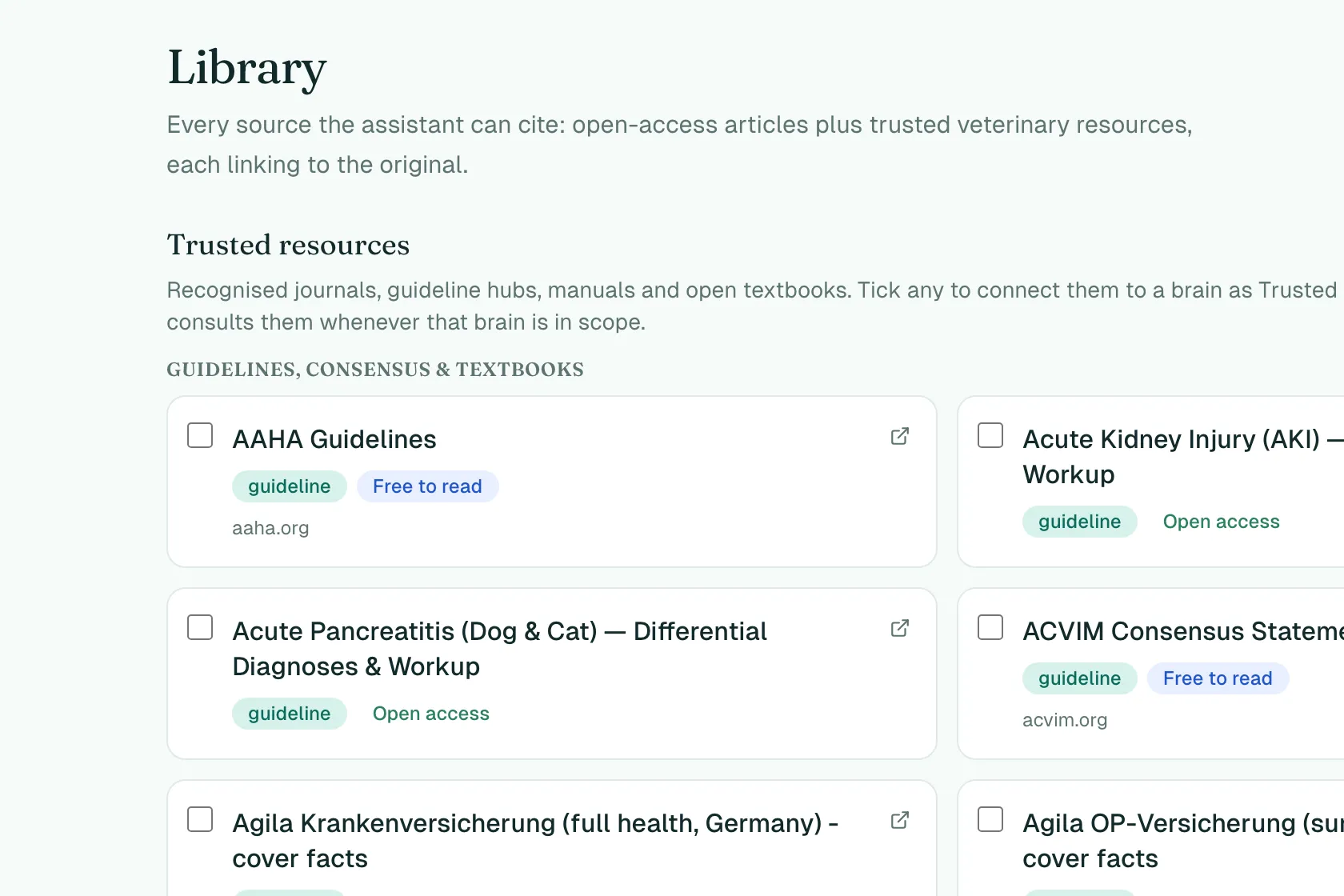Open Acute Pancreatitis external link icon
Image resolution: width=1344 pixels, height=896 pixels.
pos(900,628)
